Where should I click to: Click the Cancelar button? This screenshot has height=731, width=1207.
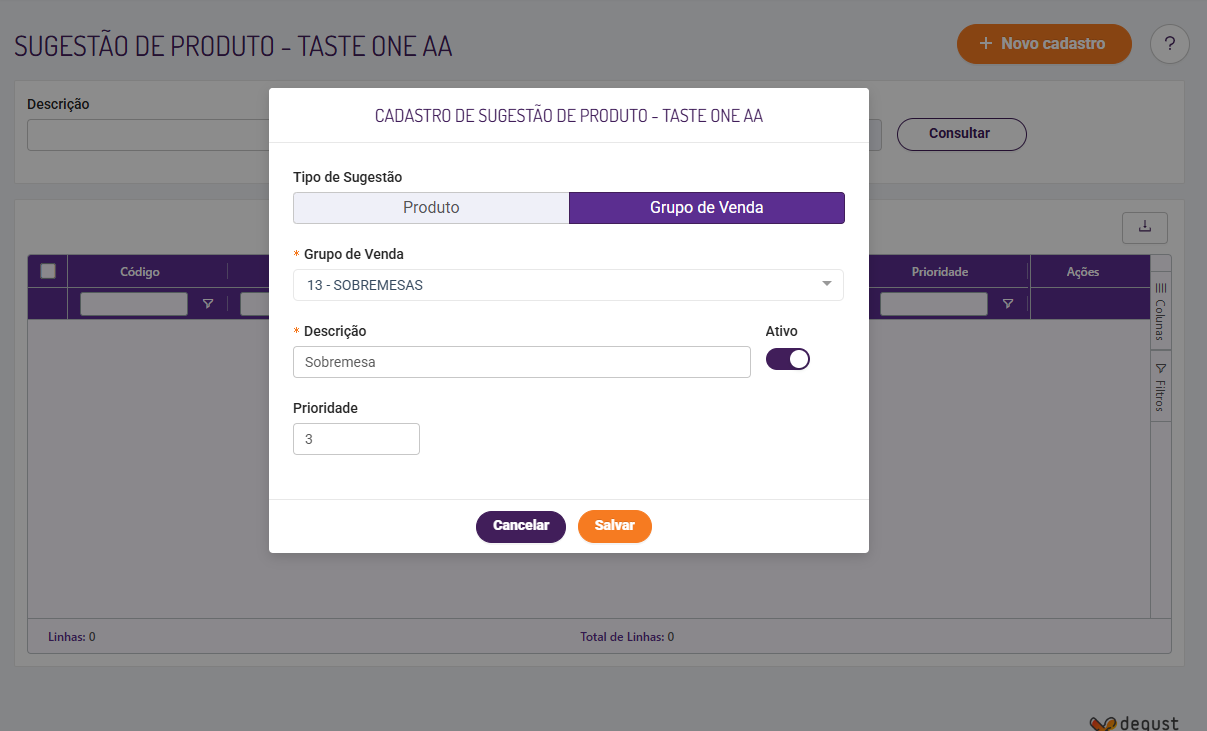point(520,526)
